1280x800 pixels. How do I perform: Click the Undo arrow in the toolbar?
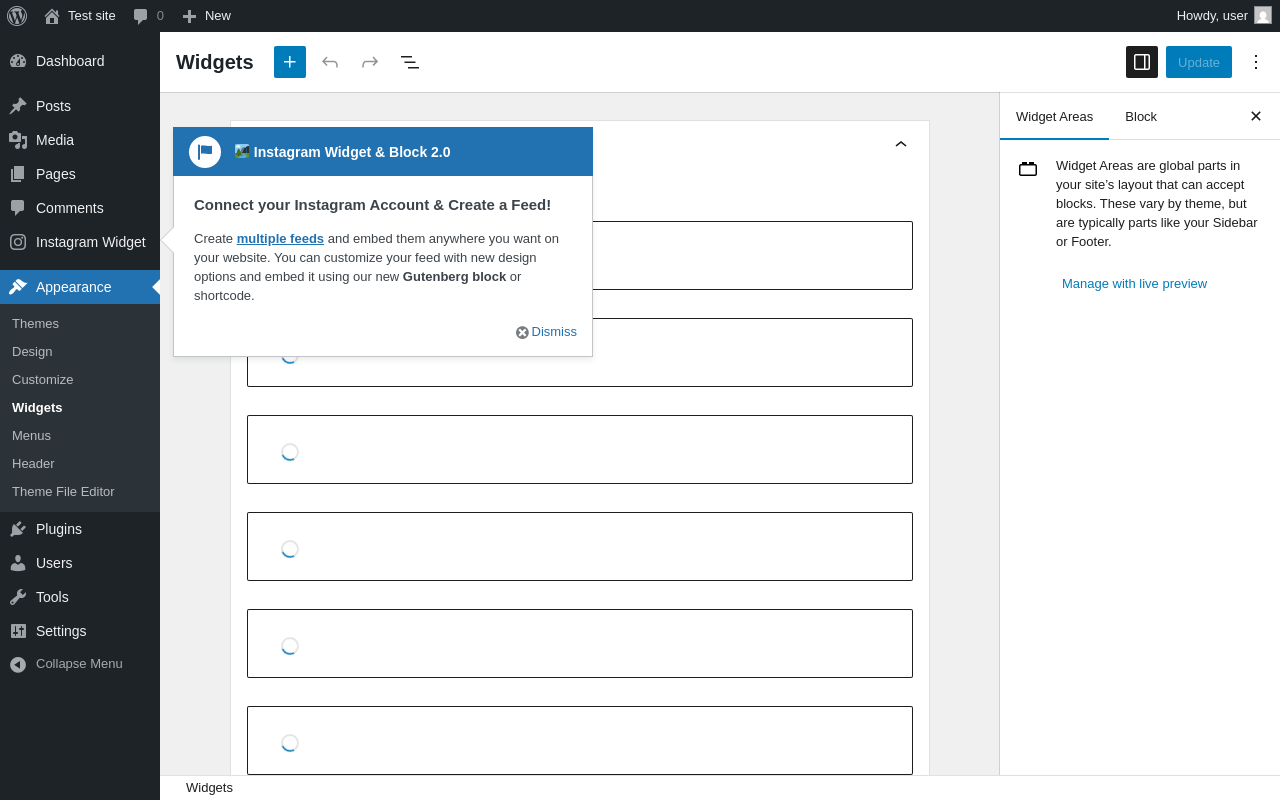coord(330,62)
